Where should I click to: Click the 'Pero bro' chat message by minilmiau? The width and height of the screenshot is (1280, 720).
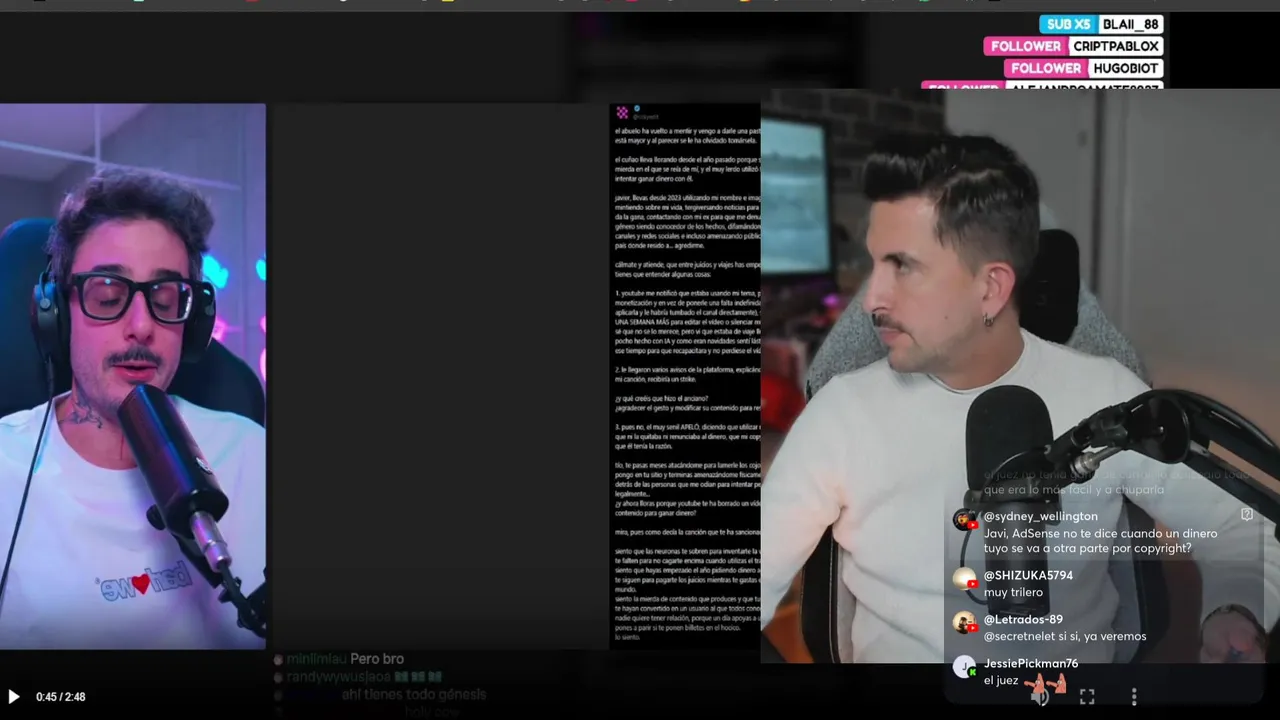(x=378, y=659)
